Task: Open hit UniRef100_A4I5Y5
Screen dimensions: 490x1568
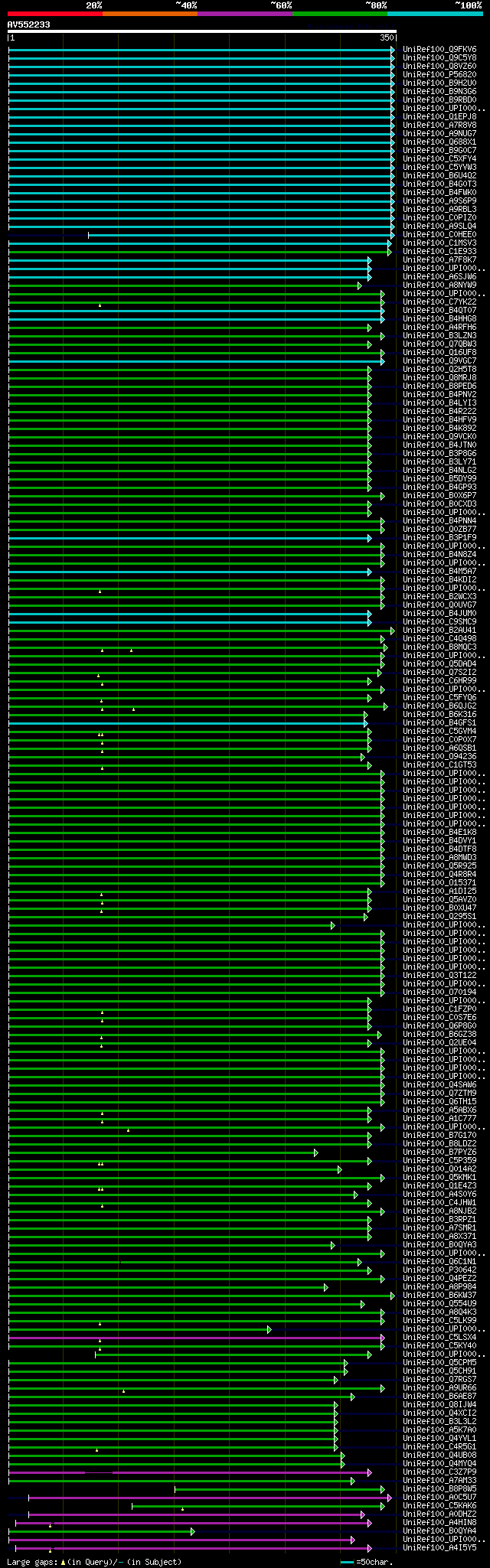Action: point(439,1548)
